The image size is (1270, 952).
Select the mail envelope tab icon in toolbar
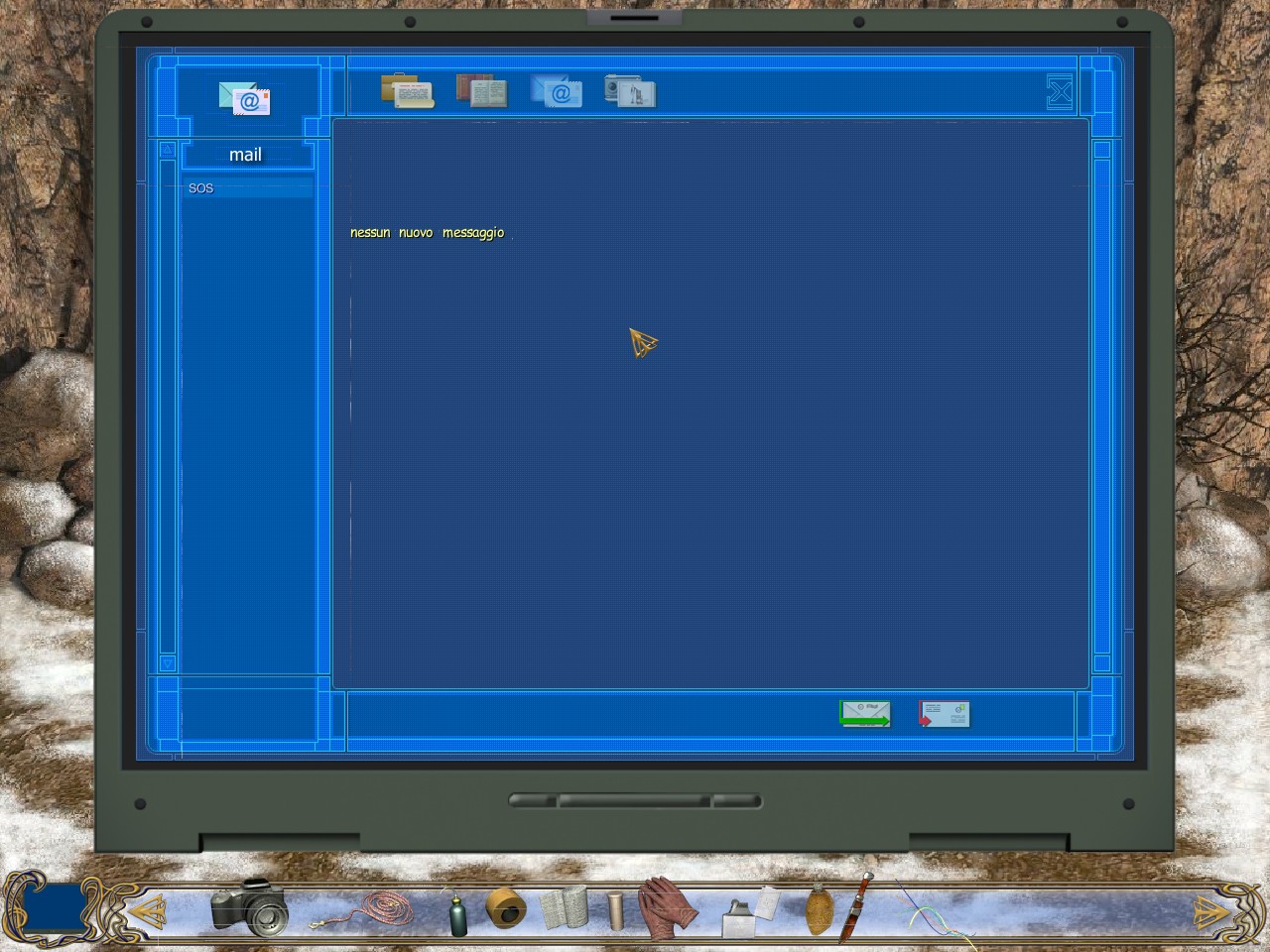[557, 91]
